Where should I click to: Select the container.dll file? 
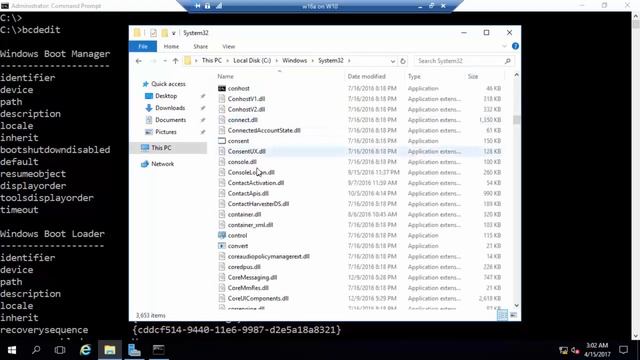click(x=244, y=214)
